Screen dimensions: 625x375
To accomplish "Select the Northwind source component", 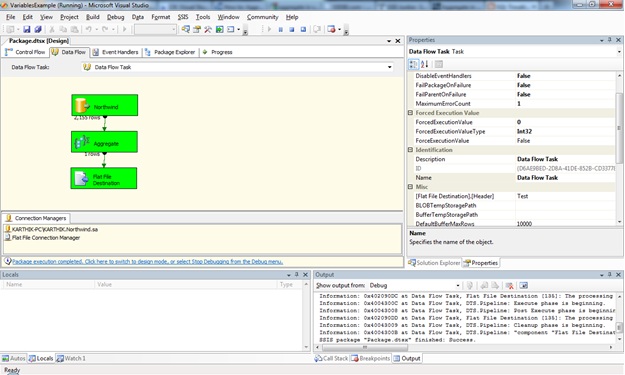I will point(105,105).
